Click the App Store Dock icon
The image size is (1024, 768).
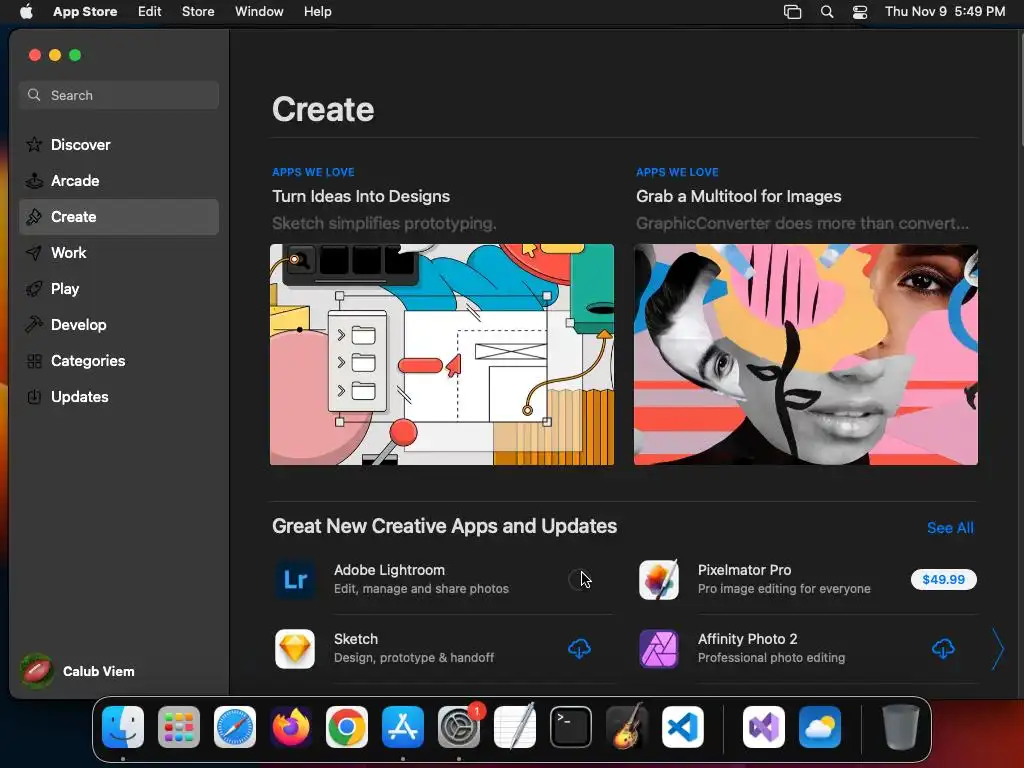click(x=403, y=727)
